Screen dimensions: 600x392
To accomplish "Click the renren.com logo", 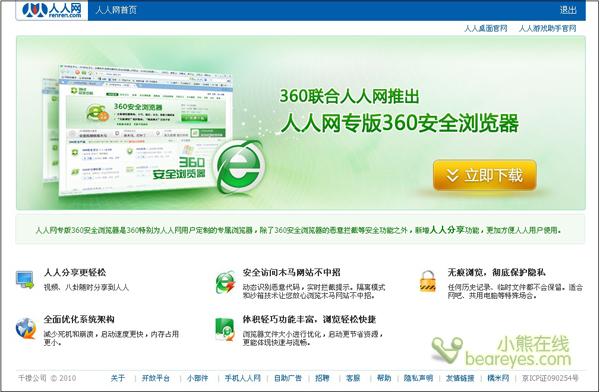I will (52, 10).
